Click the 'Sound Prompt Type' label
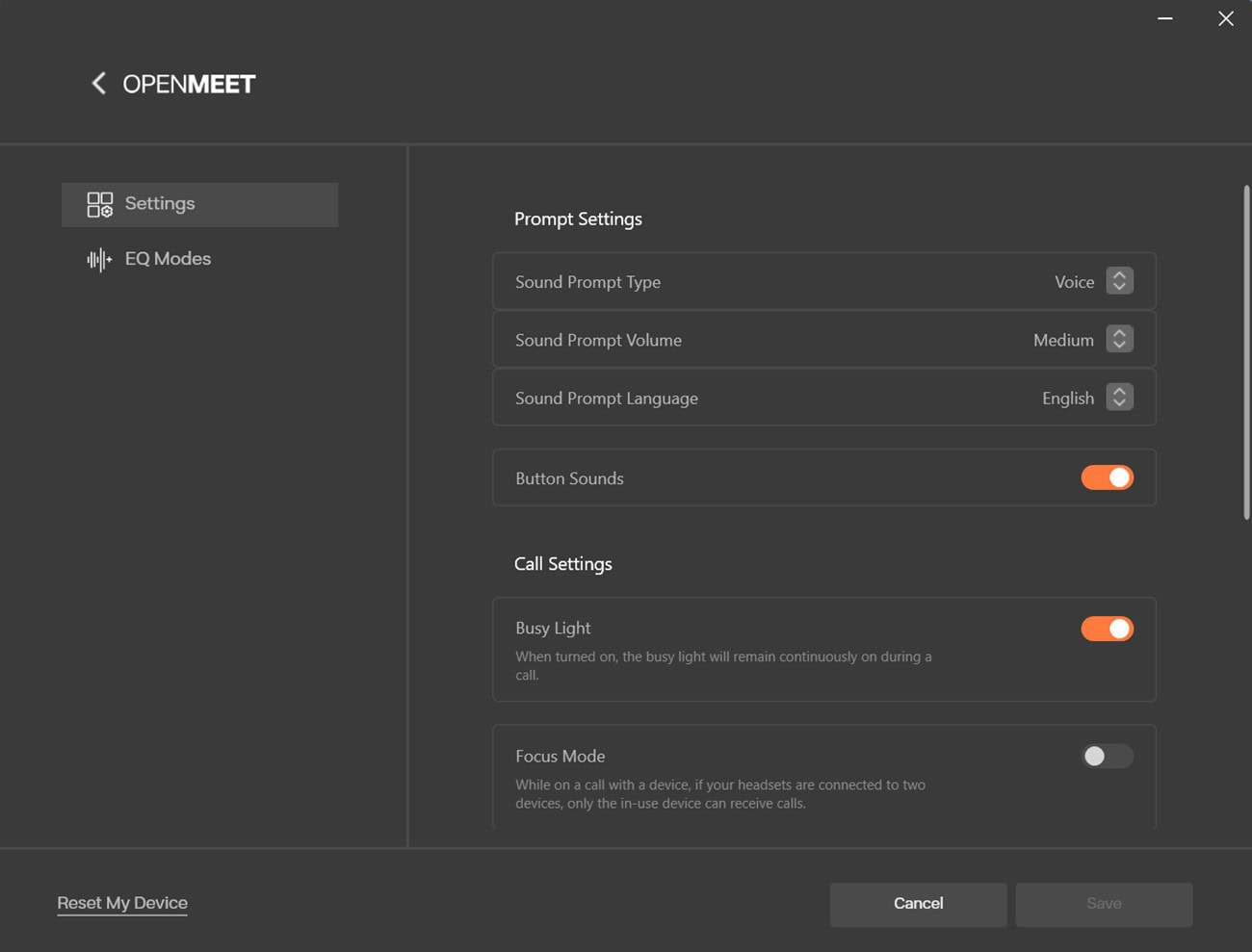Image resolution: width=1252 pixels, height=952 pixels. (587, 282)
